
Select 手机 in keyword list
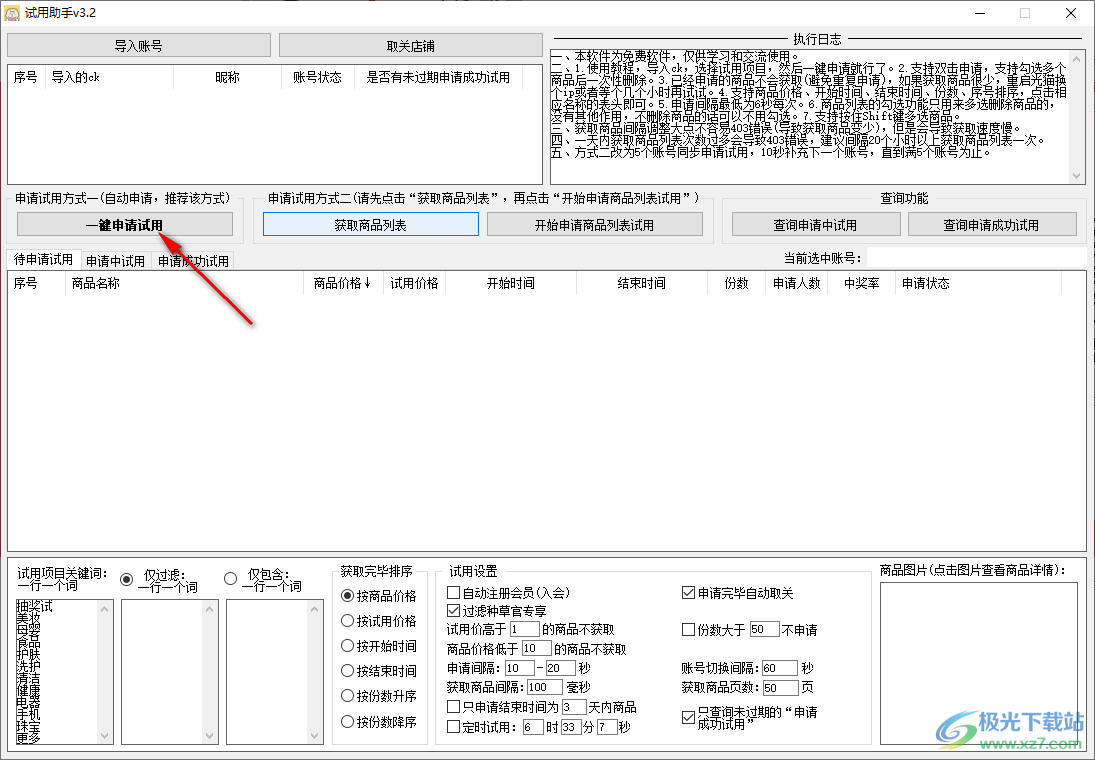(x=29, y=715)
